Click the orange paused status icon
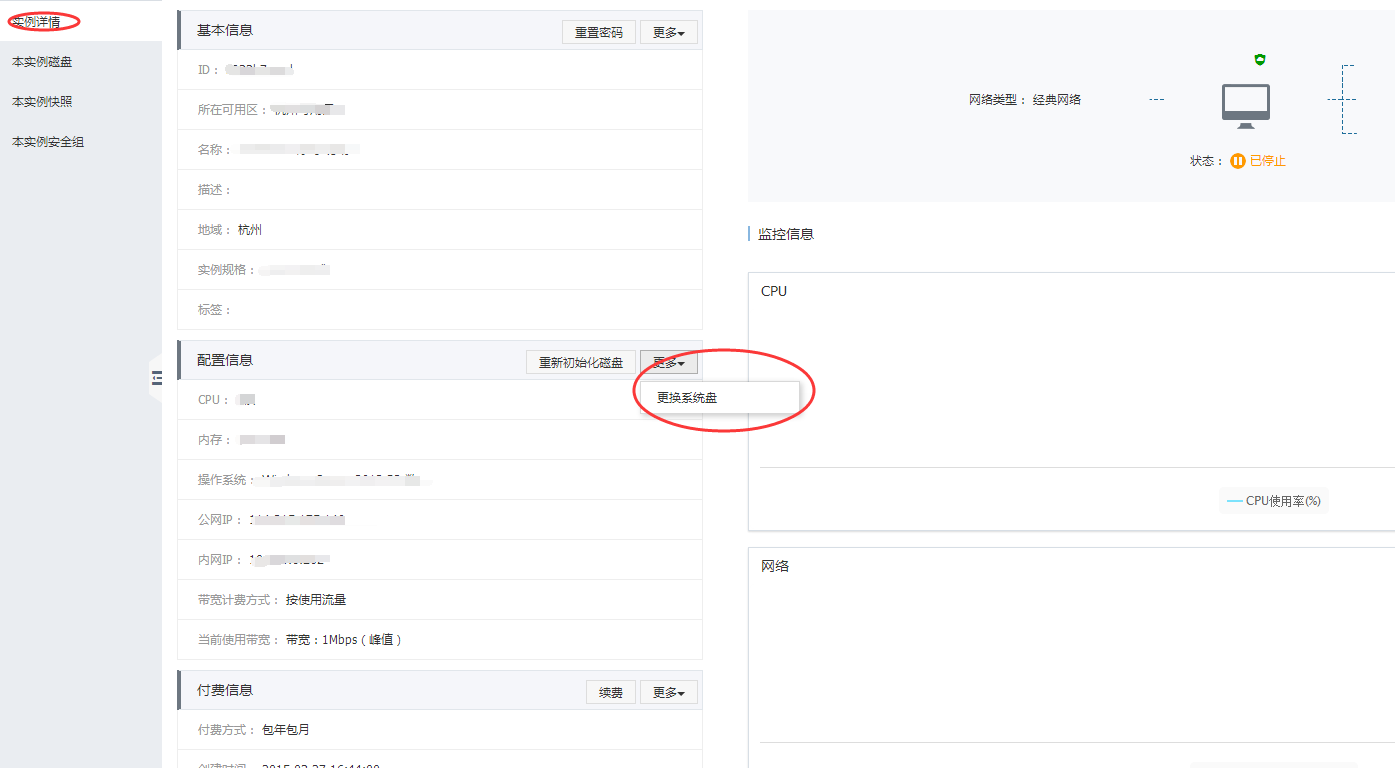The height and width of the screenshot is (768, 1395). click(x=1238, y=161)
